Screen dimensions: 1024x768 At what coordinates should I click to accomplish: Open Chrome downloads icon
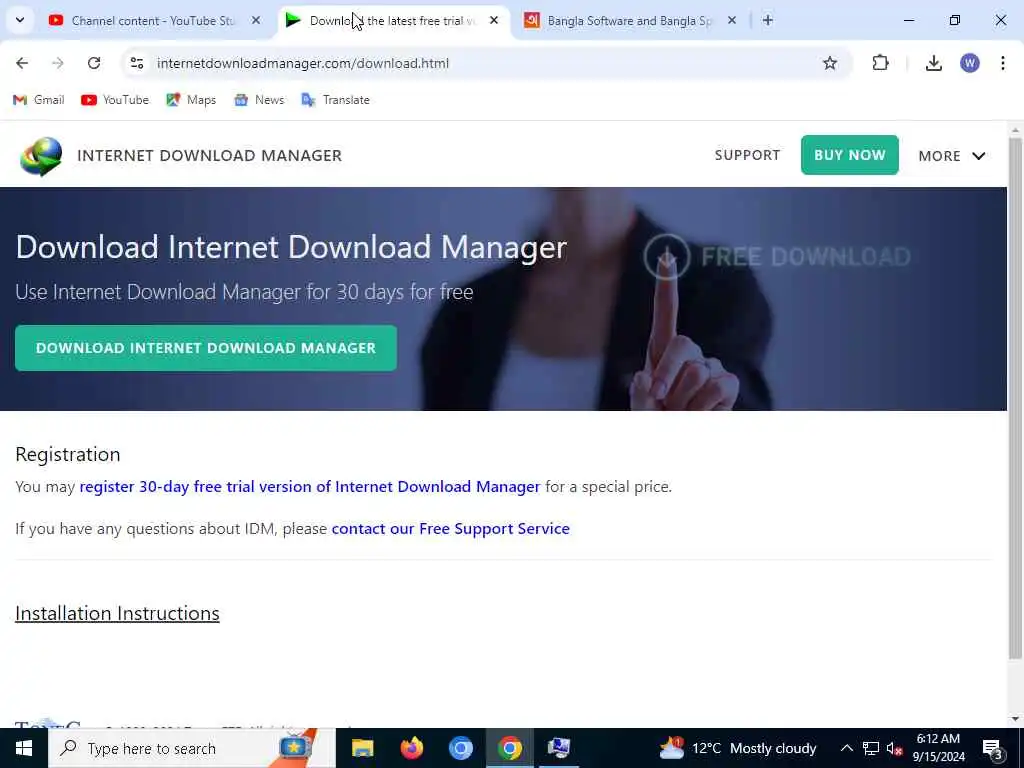[934, 63]
